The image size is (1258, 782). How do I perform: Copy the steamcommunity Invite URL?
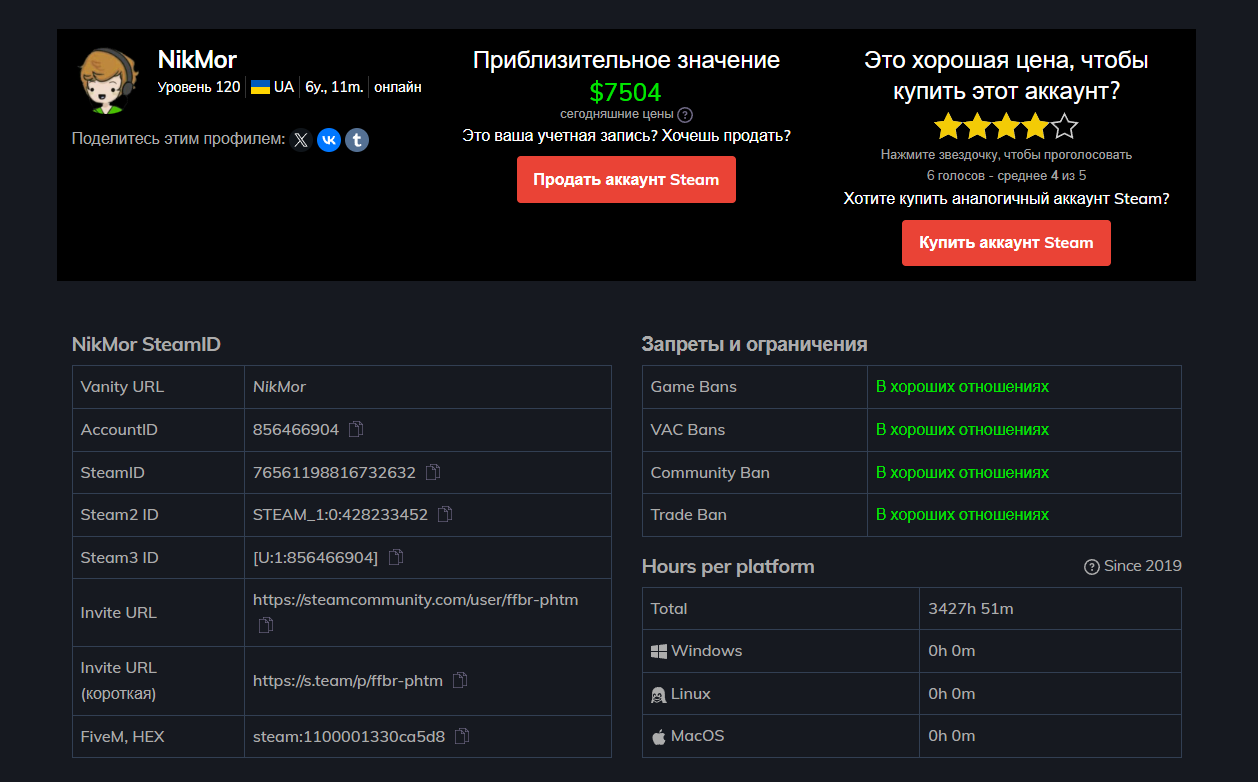click(266, 625)
